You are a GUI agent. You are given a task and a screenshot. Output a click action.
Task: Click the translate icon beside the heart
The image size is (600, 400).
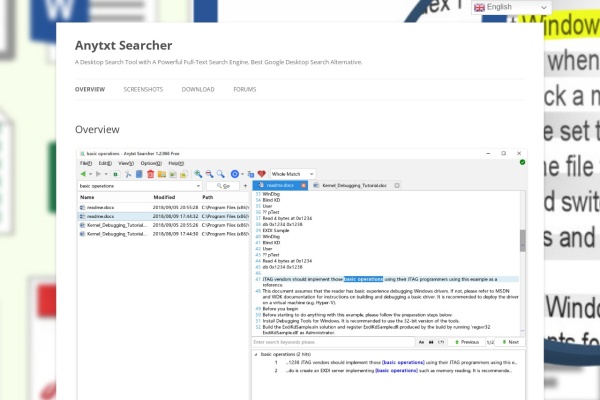click(x=251, y=174)
